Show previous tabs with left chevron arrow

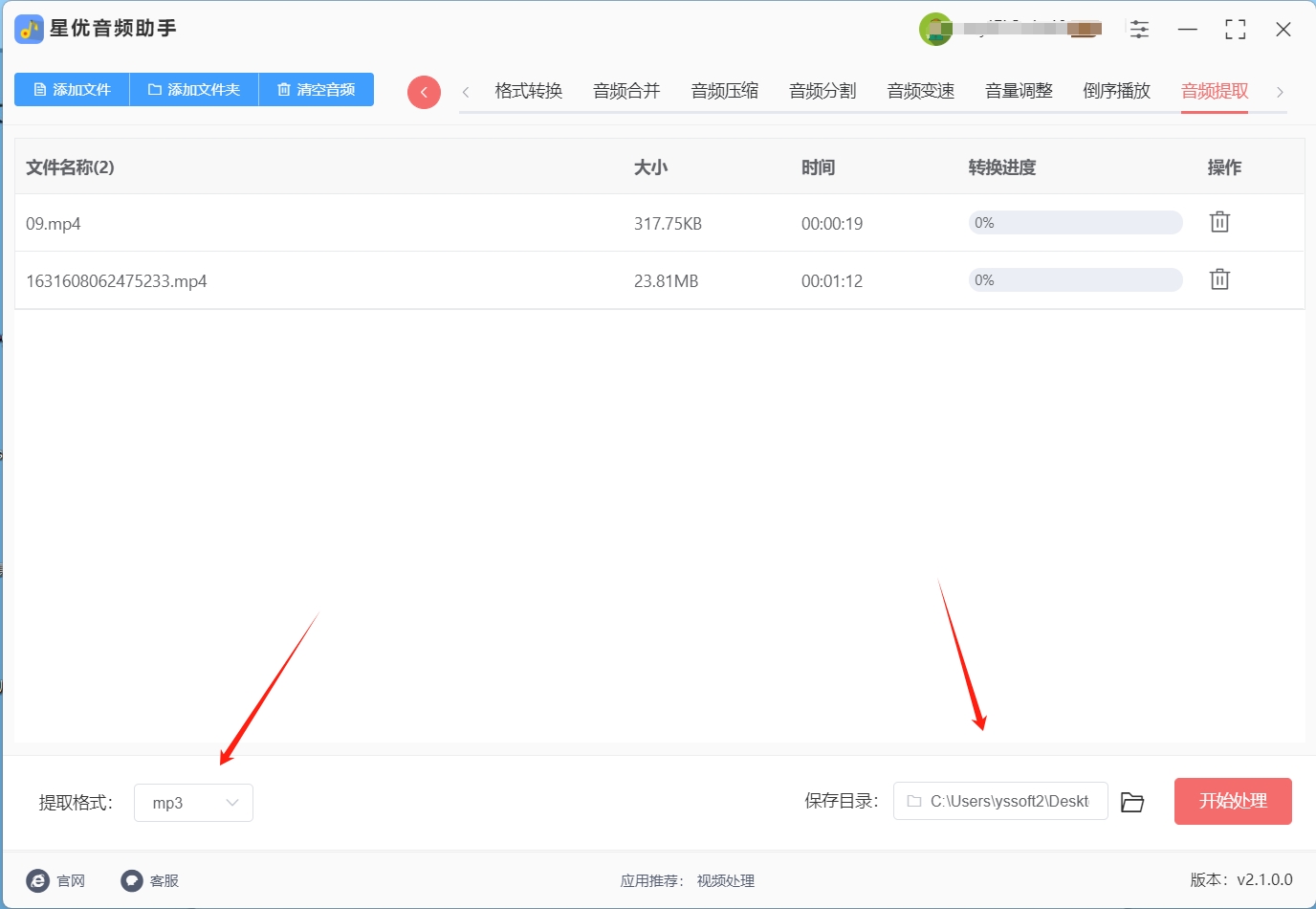466,92
